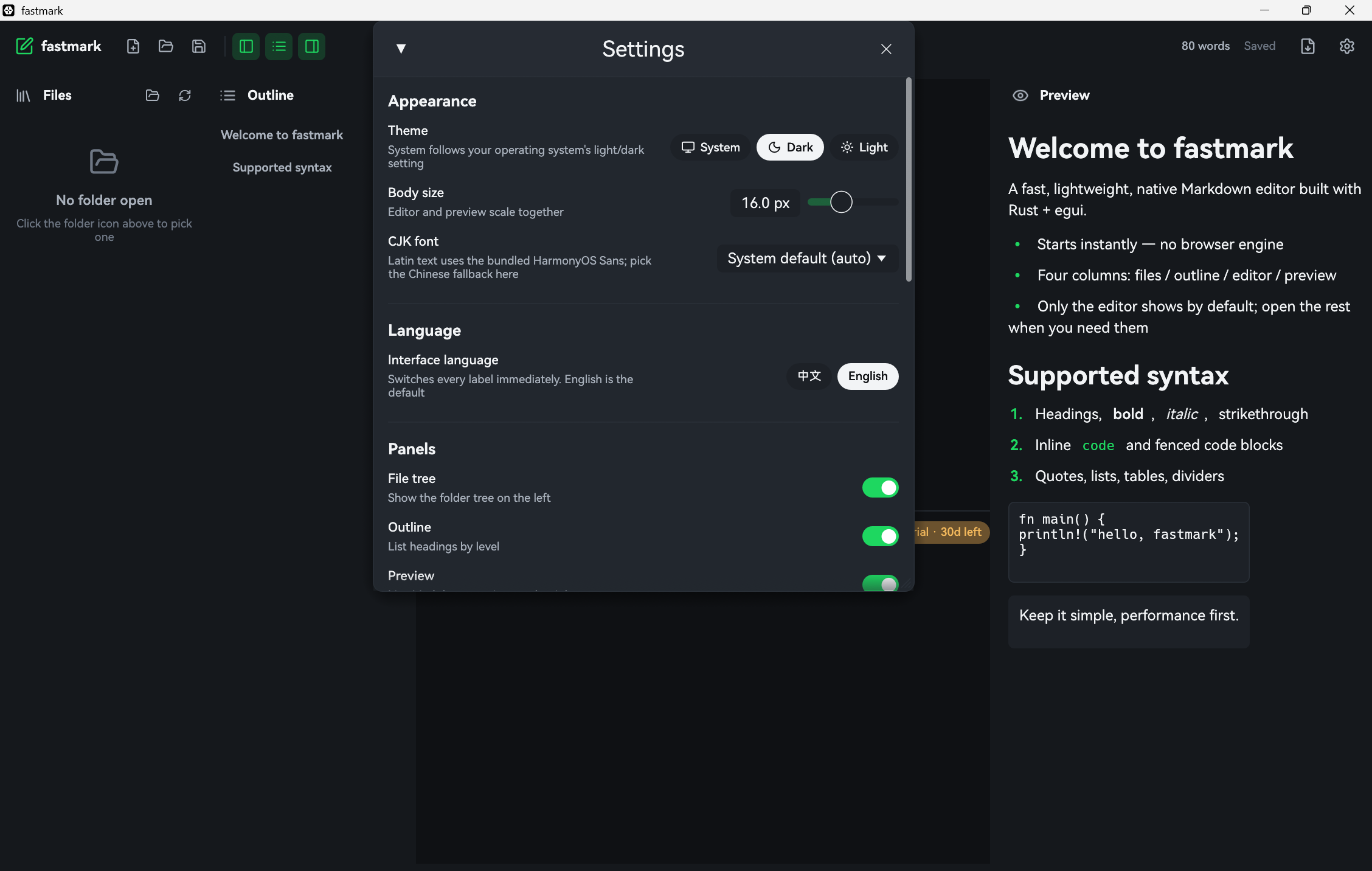Click the Body size slider handle
Screen dimensions: 1372x871
(842, 202)
